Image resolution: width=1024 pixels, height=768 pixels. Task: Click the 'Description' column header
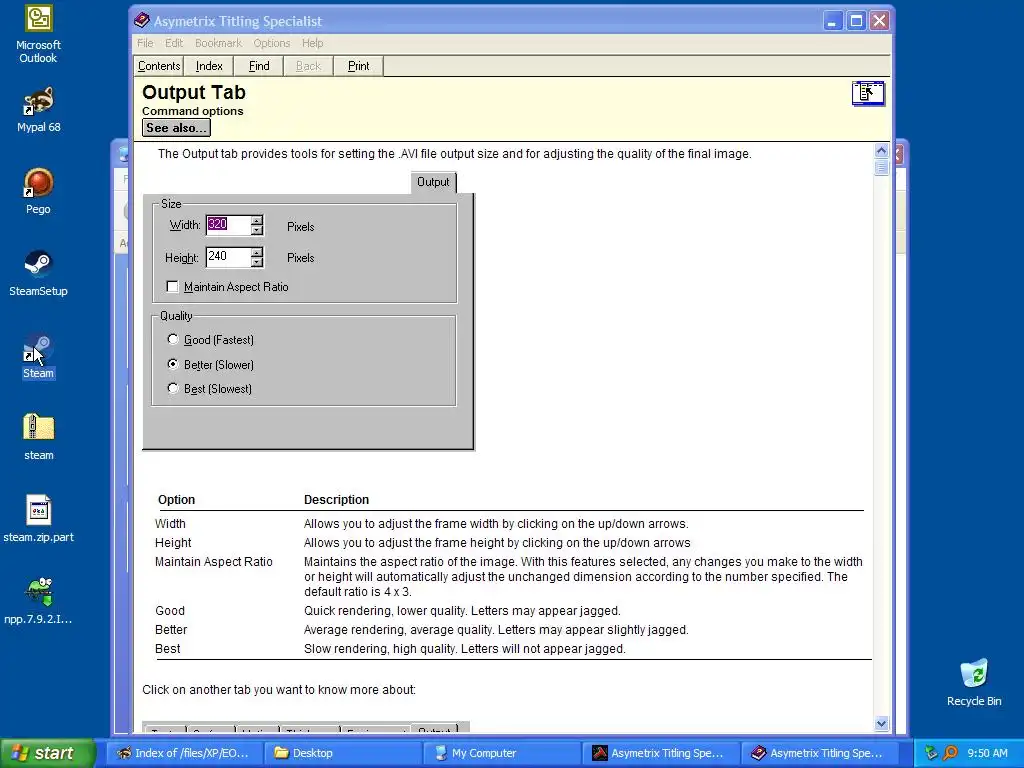pos(336,500)
